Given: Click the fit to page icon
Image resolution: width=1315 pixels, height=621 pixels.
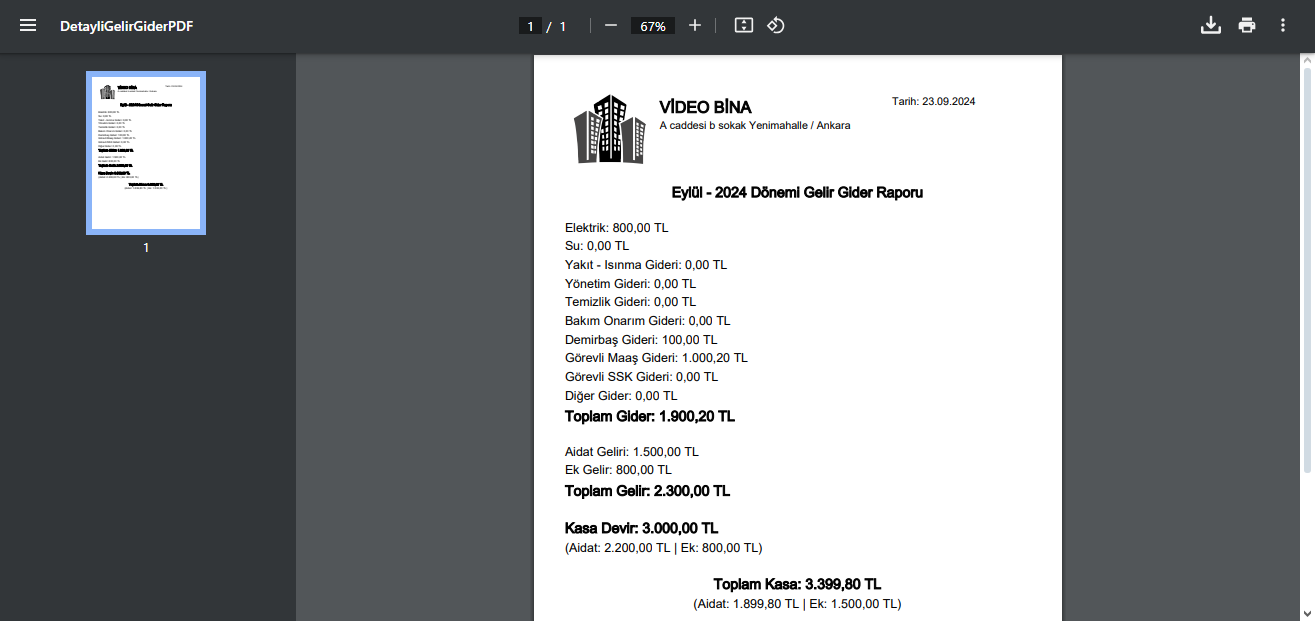Looking at the screenshot, I should (x=743, y=26).
